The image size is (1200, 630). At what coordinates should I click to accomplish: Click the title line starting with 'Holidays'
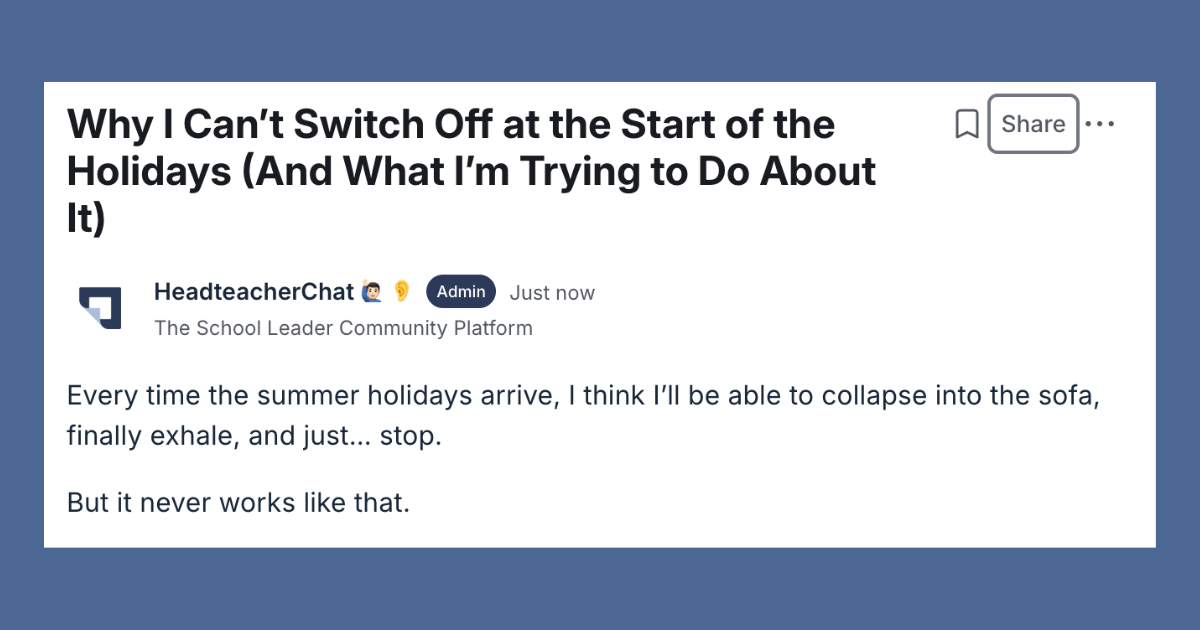tap(471, 171)
